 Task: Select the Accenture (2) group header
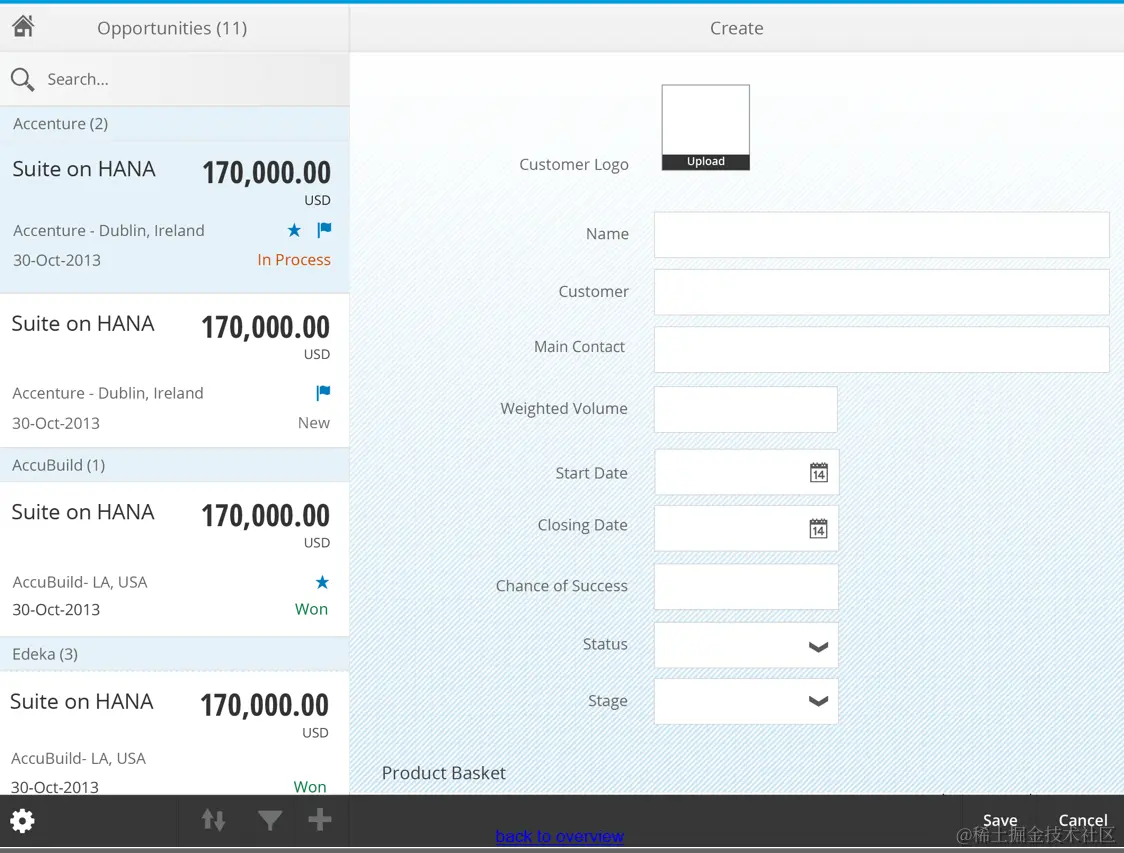pos(175,124)
